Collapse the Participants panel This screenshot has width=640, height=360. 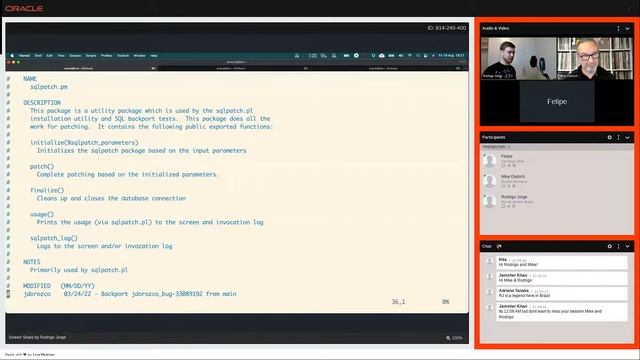627,138
